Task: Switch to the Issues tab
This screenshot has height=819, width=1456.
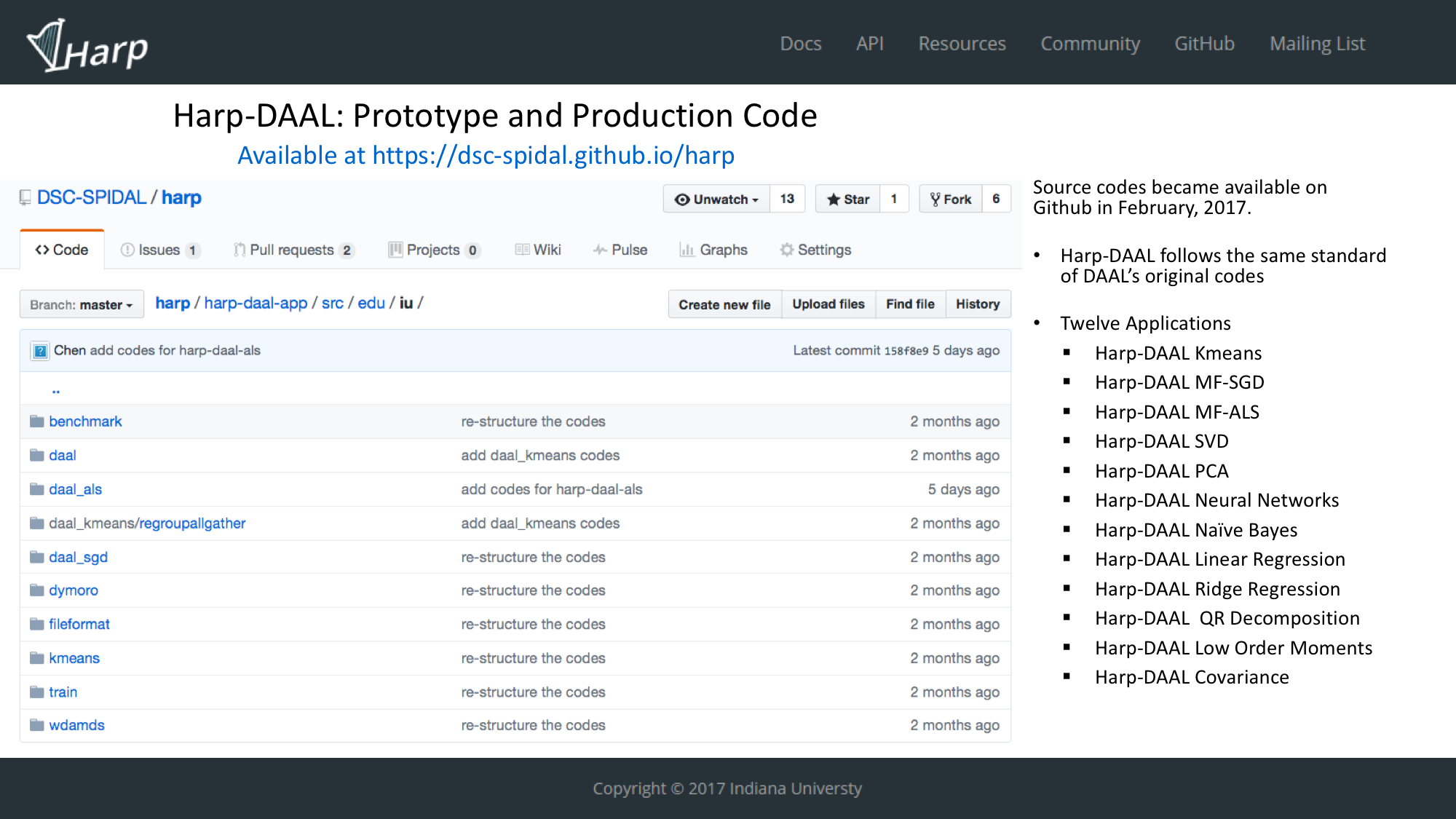Action: [158, 250]
